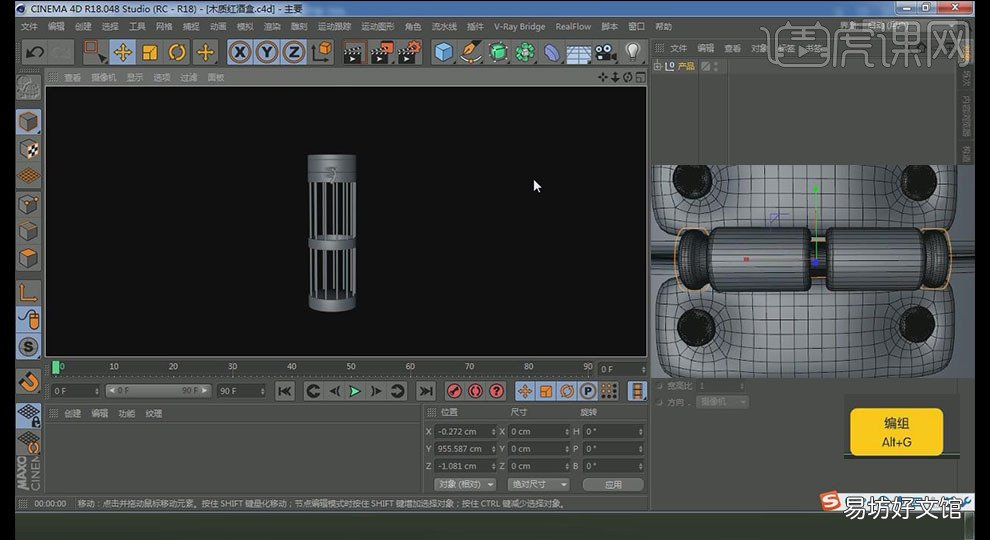Open the V-Ray Bridge menu
This screenshot has height=540, width=990.
pyautogui.click(x=519, y=27)
